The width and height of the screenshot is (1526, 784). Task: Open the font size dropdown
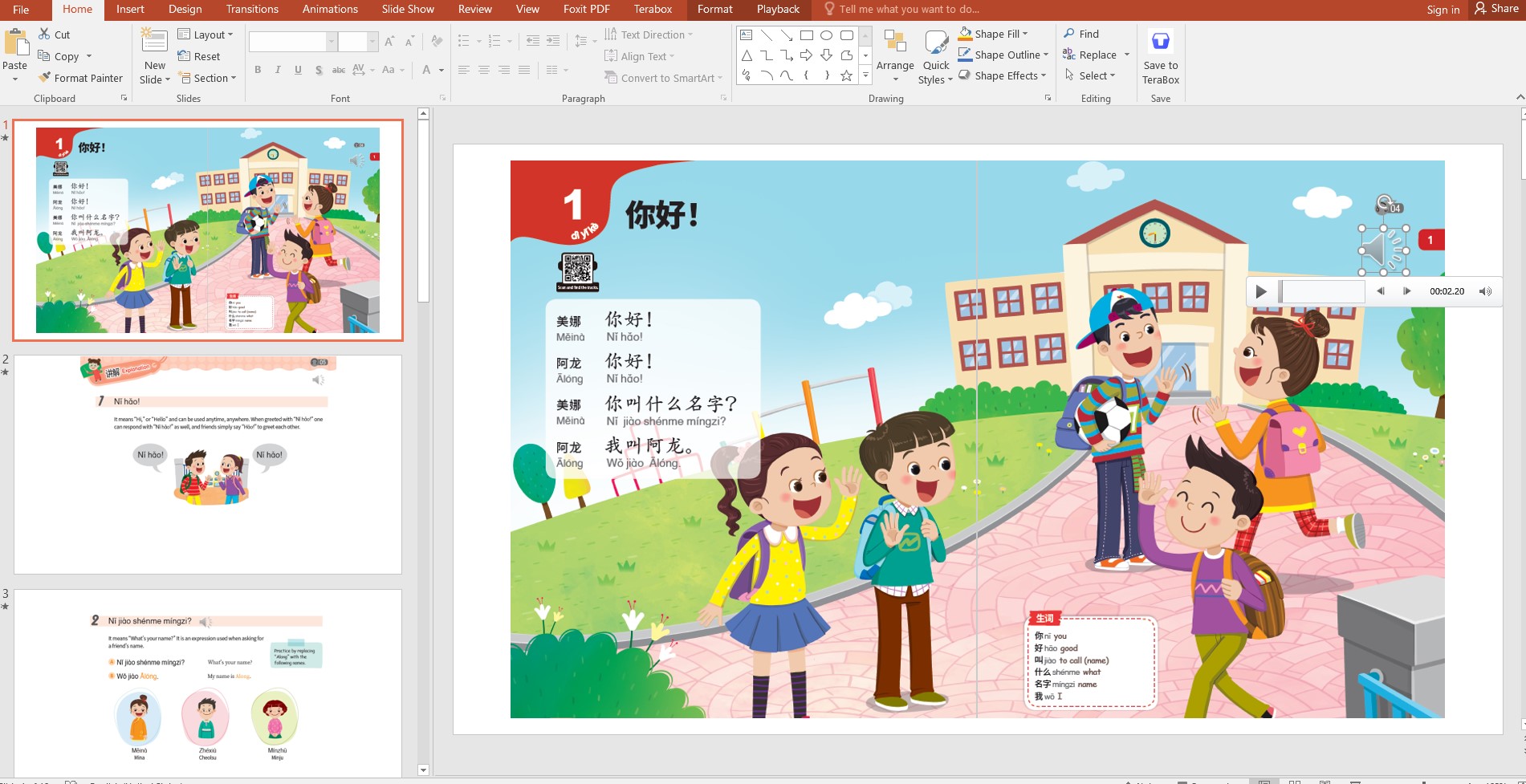(x=372, y=40)
